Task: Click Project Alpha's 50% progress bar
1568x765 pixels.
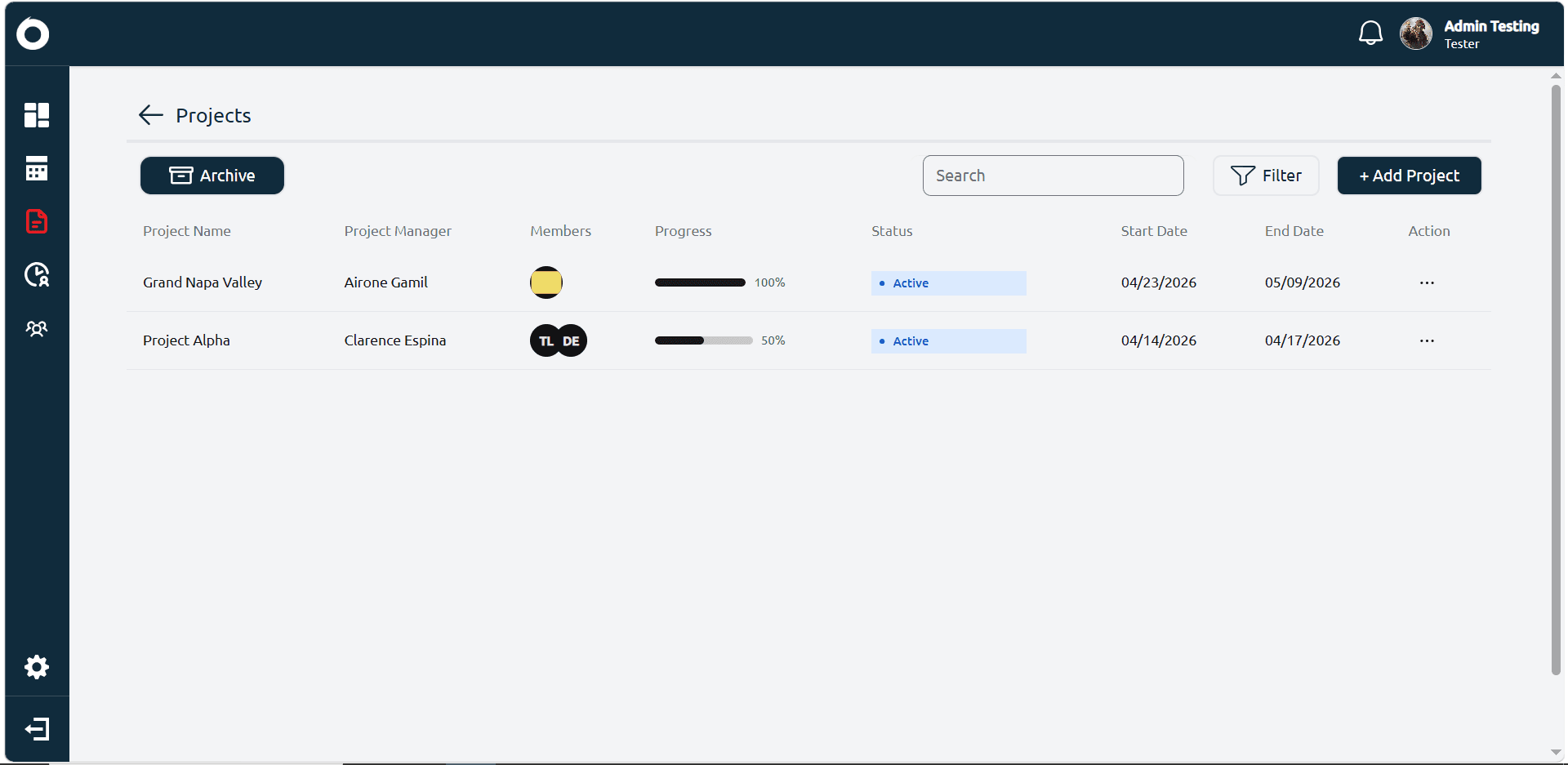Action: point(702,340)
